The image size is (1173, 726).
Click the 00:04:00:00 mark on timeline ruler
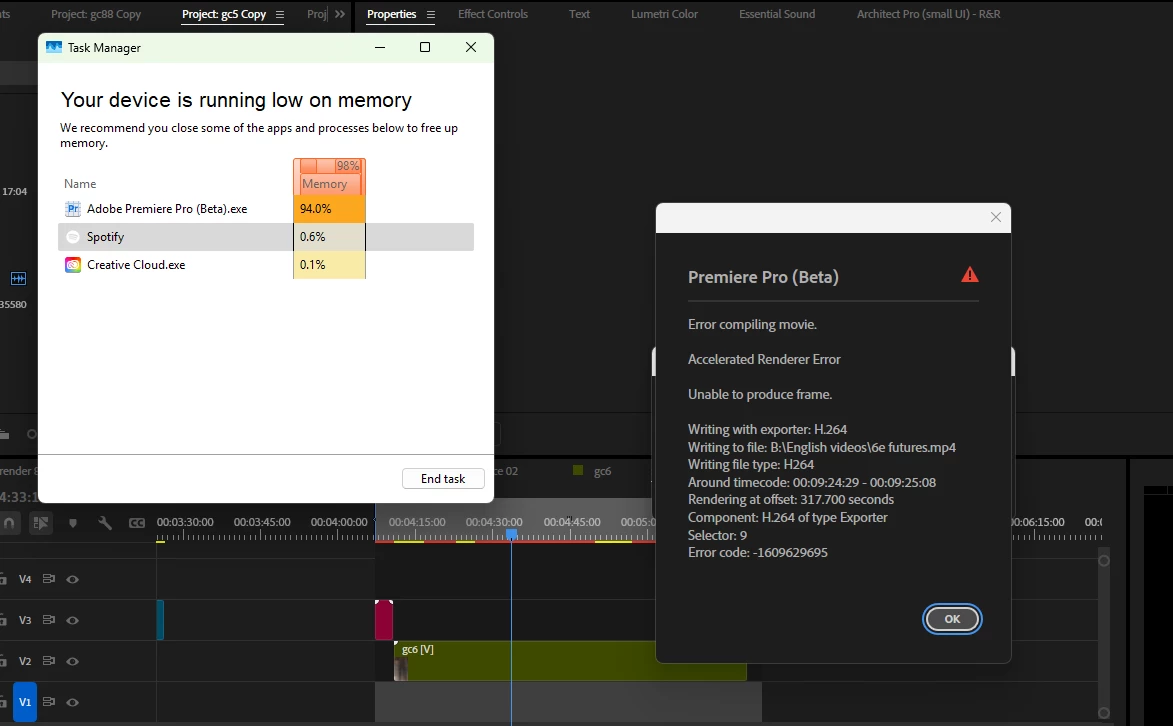coord(339,522)
